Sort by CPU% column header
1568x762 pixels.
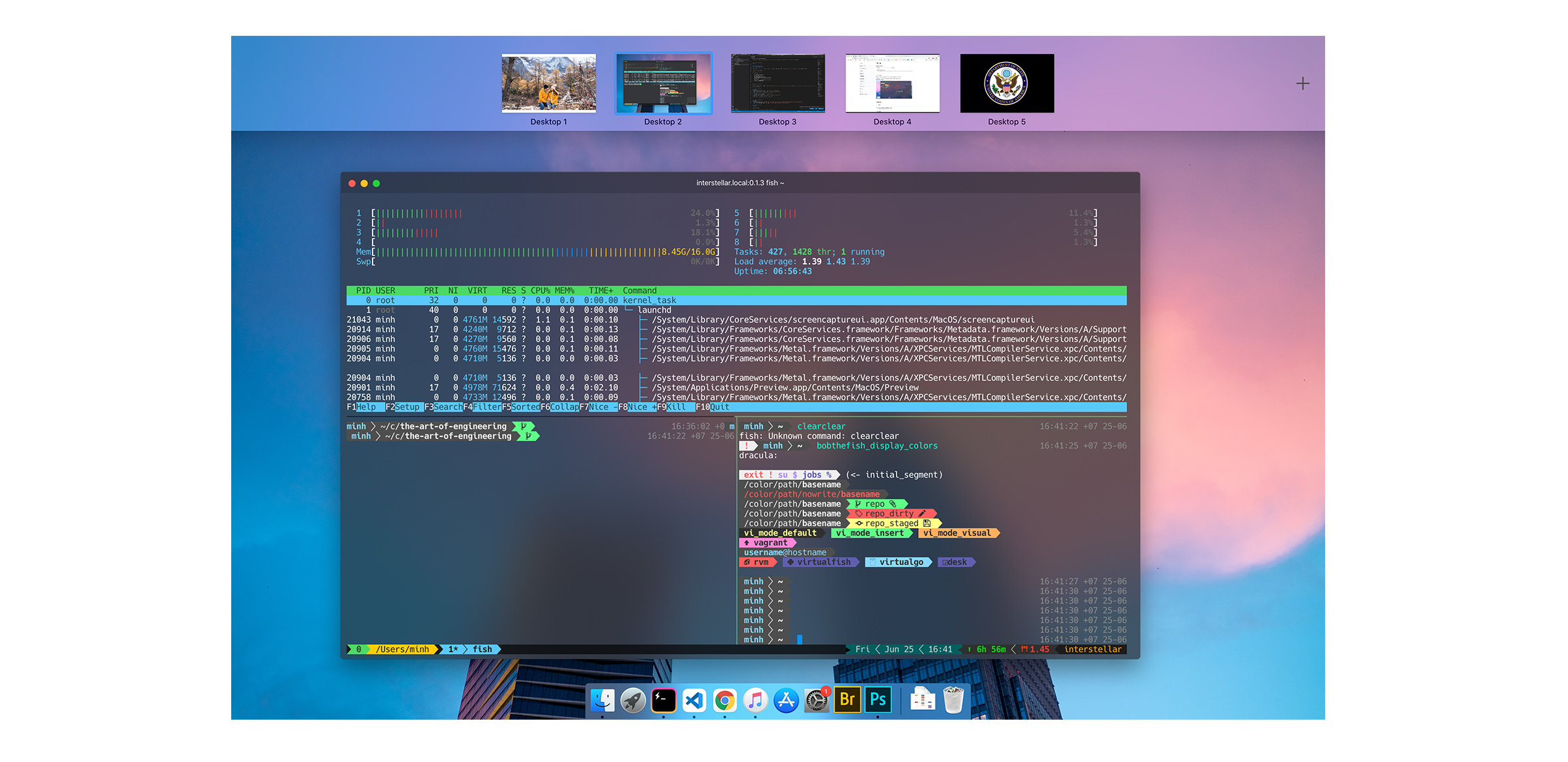(x=540, y=290)
